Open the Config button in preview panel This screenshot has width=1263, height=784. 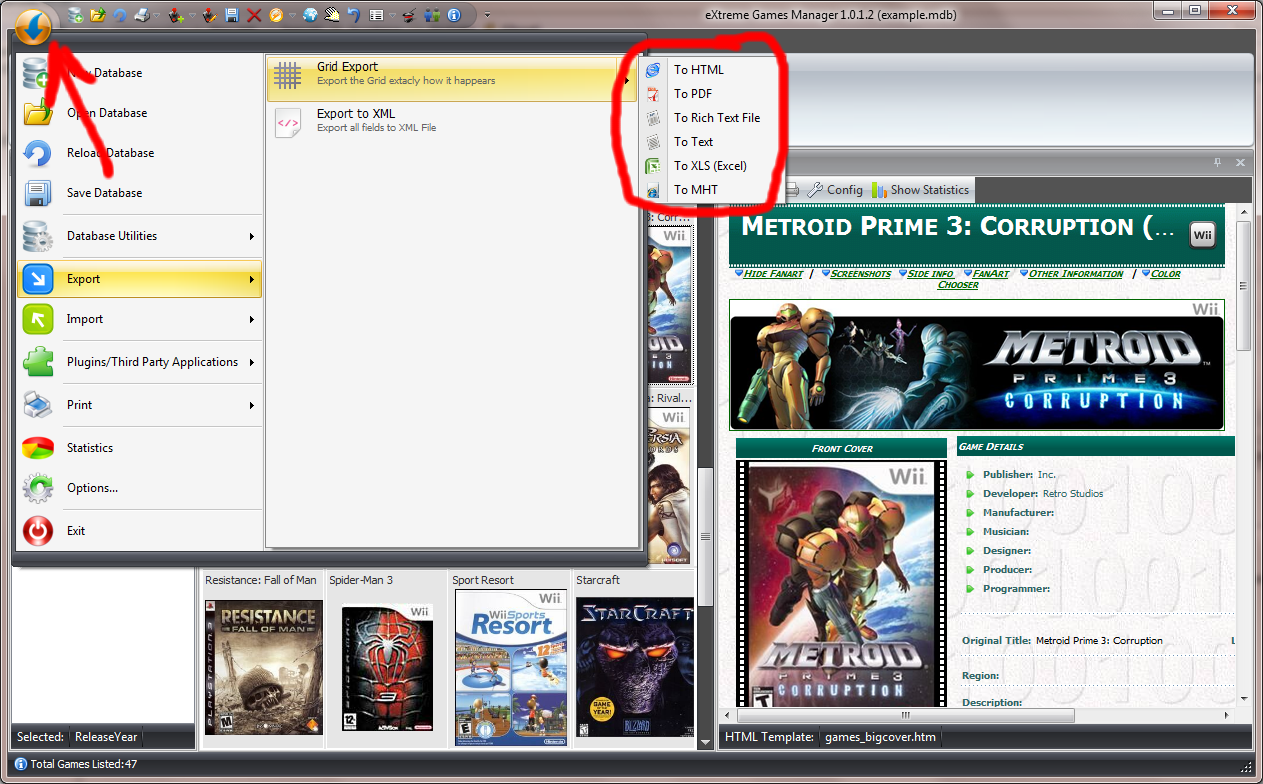pyautogui.click(x=835, y=189)
